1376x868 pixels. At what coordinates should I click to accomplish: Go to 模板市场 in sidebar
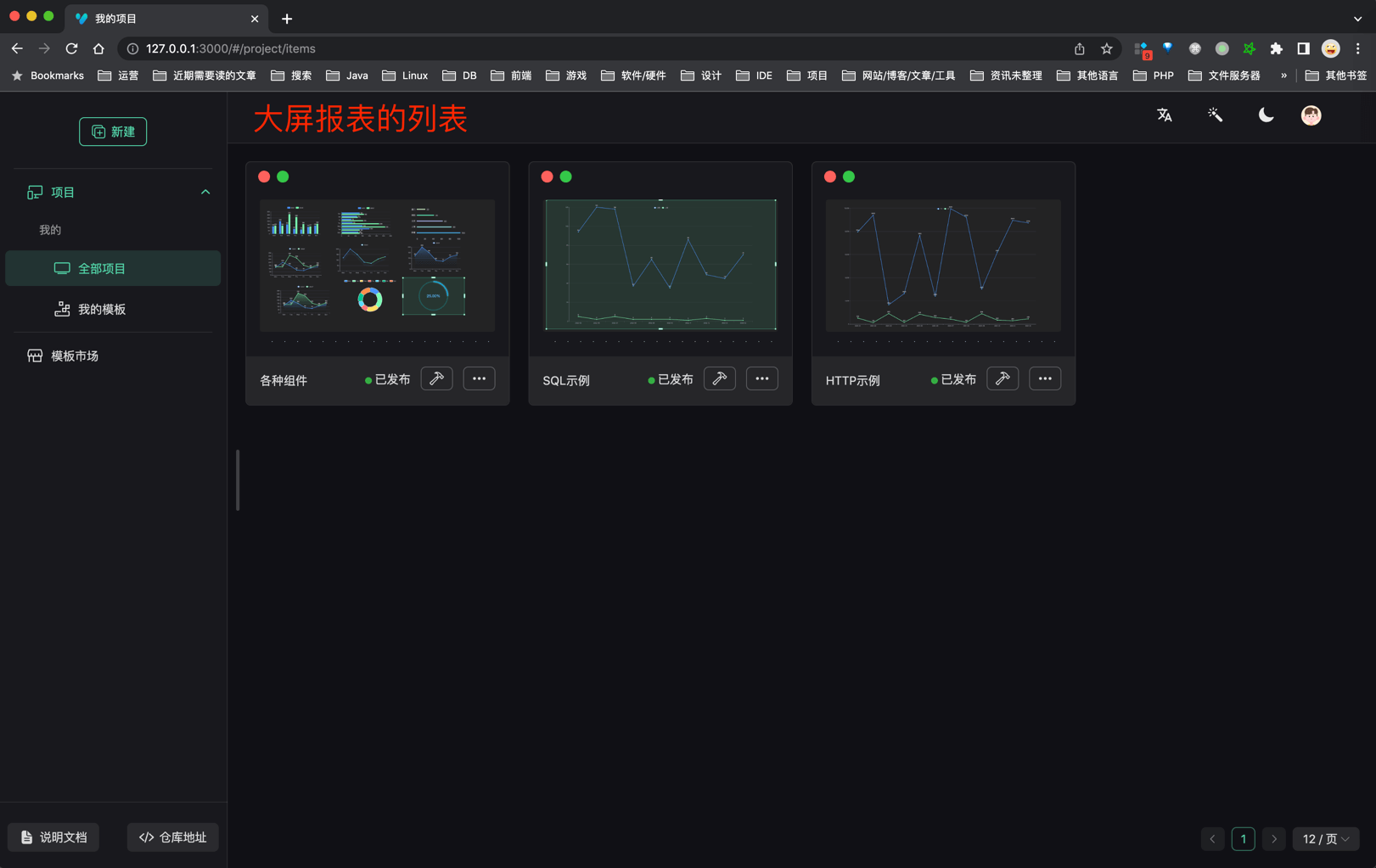point(74,356)
